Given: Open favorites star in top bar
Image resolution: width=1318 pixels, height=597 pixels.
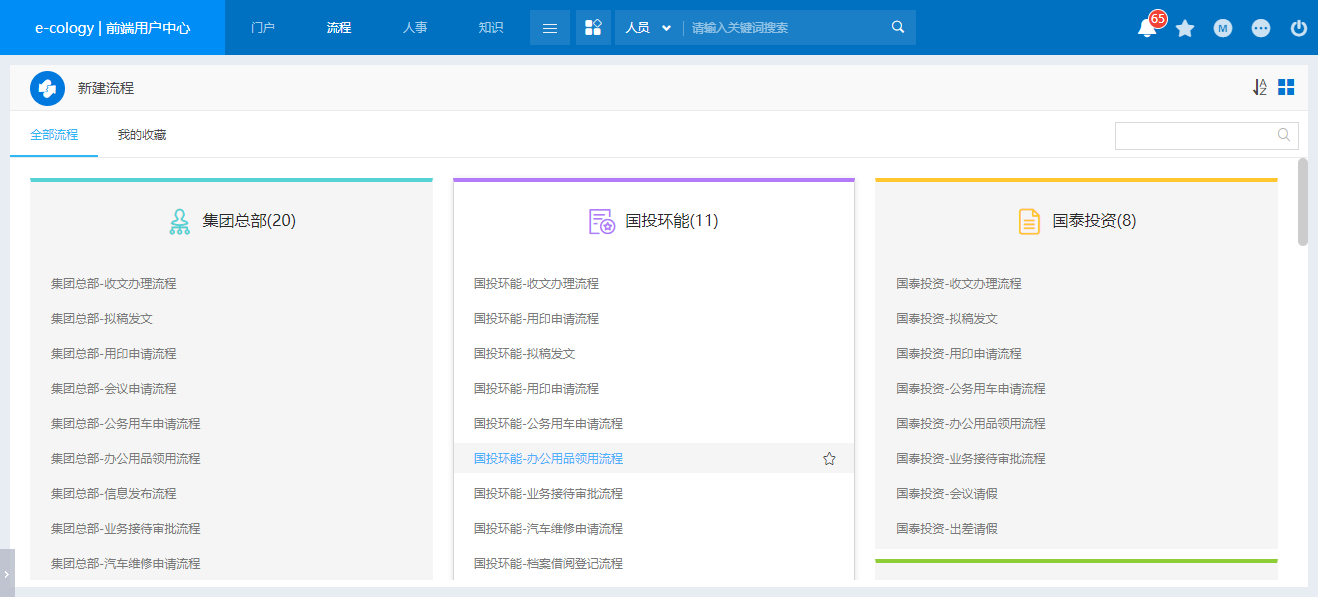Looking at the screenshot, I should (1185, 28).
